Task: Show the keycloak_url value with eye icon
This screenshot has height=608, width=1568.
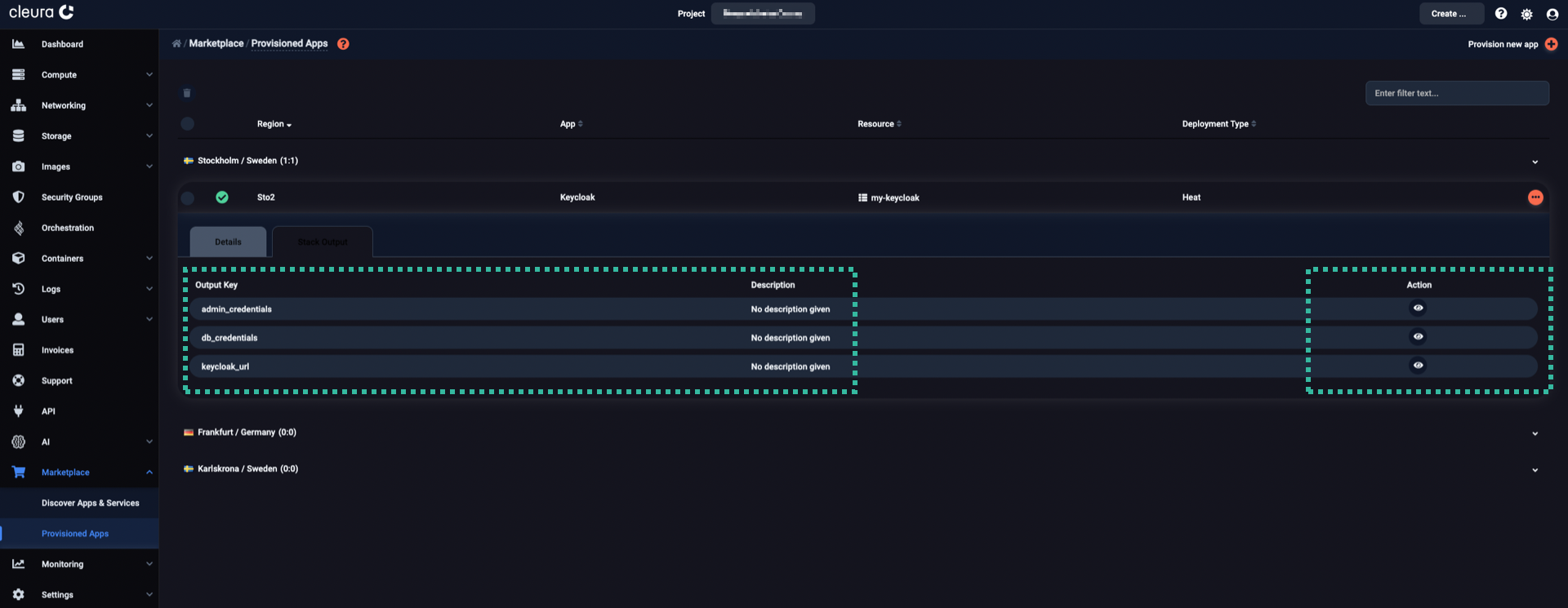Action: [1418, 366]
